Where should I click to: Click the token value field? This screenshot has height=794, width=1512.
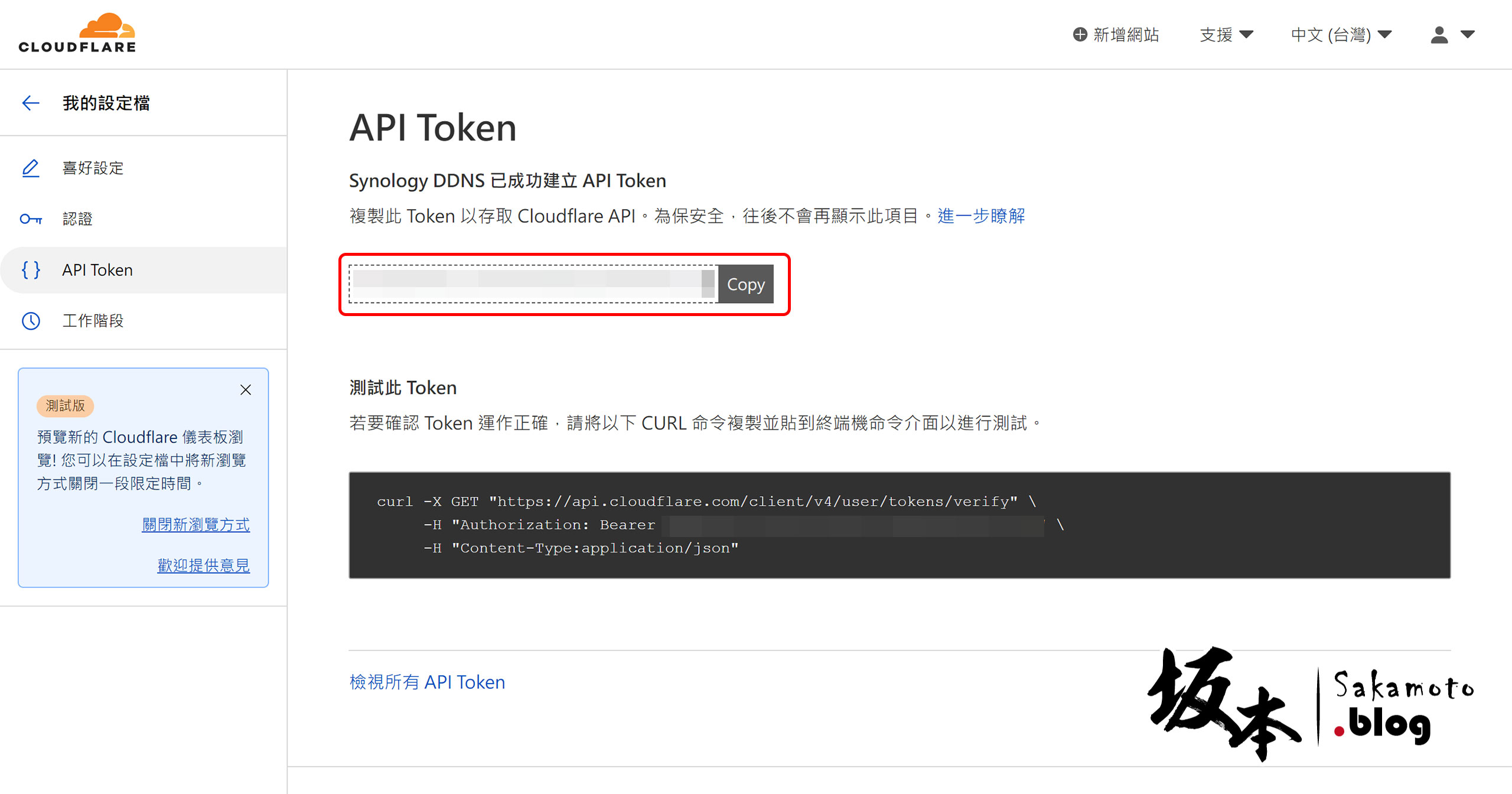(533, 284)
